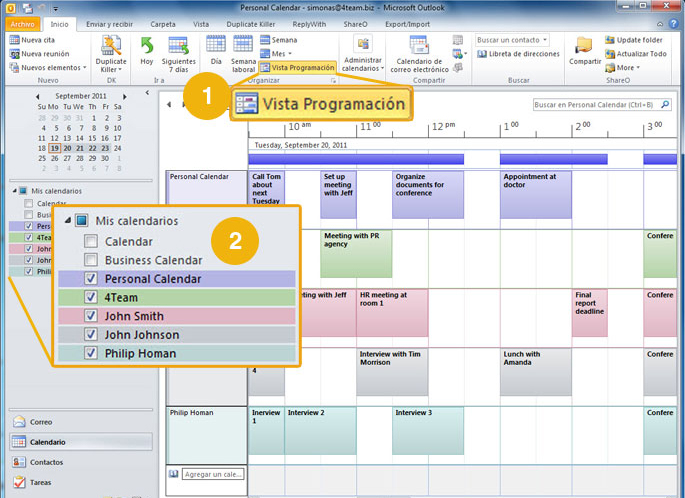Open Correo in navigation pane
Viewport: 685px width, 498px height.
(81, 422)
